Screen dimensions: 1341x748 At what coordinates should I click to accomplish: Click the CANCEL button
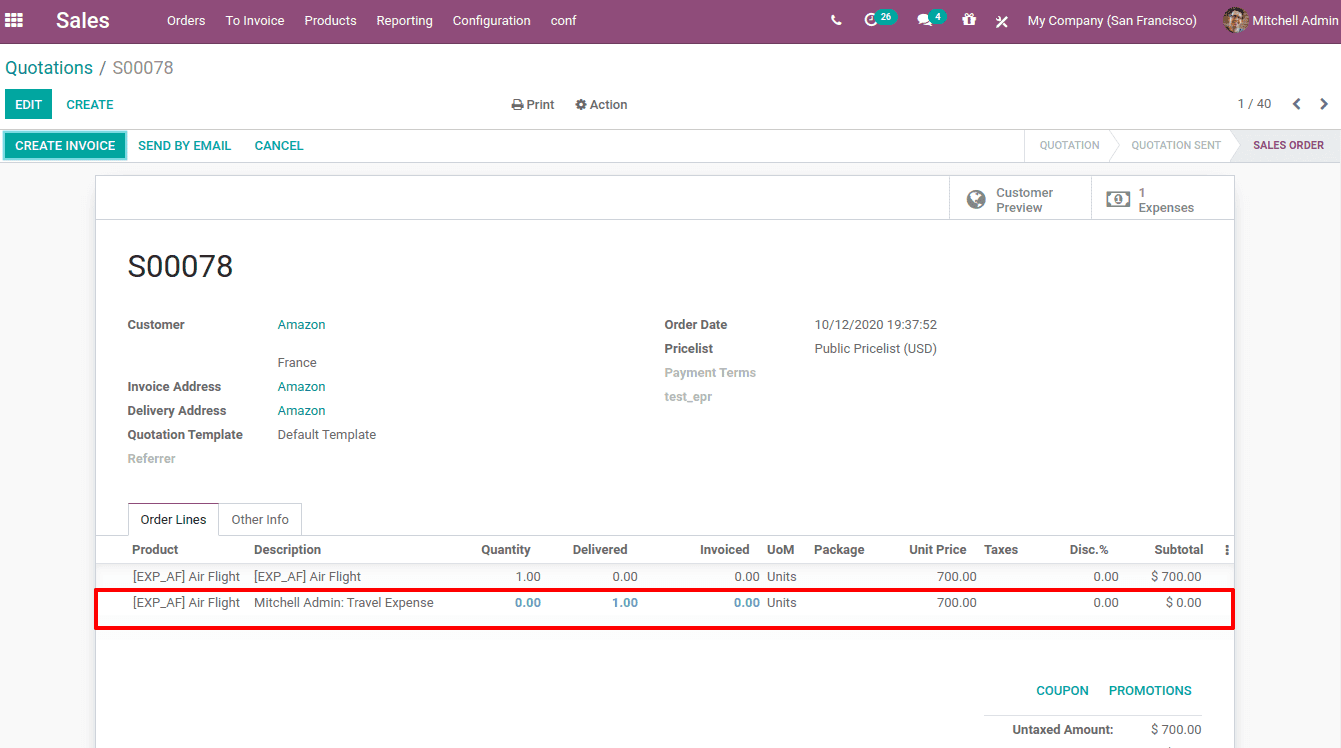279,145
